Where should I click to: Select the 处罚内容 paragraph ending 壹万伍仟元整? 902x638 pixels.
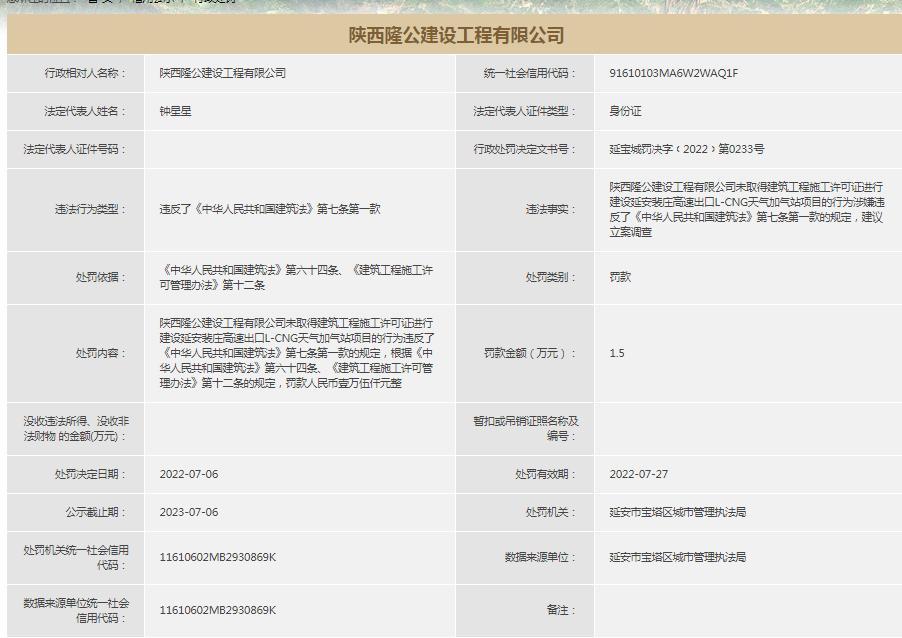coord(297,353)
